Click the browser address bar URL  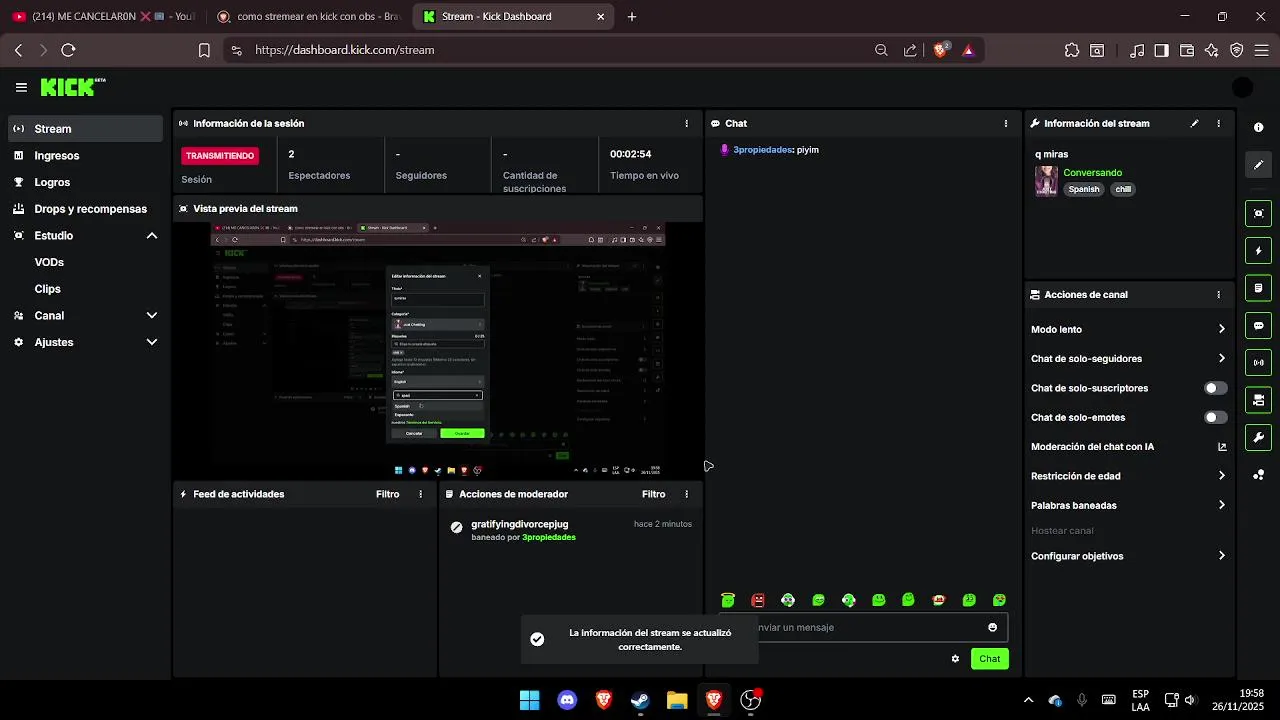point(344,50)
